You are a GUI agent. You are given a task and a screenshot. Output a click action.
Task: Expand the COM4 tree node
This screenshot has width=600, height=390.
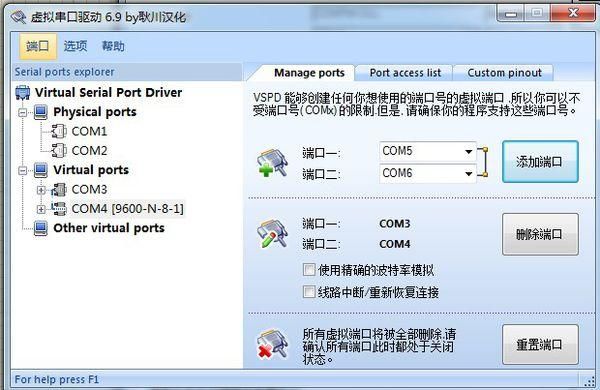pyautogui.click(x=41, y=209)
